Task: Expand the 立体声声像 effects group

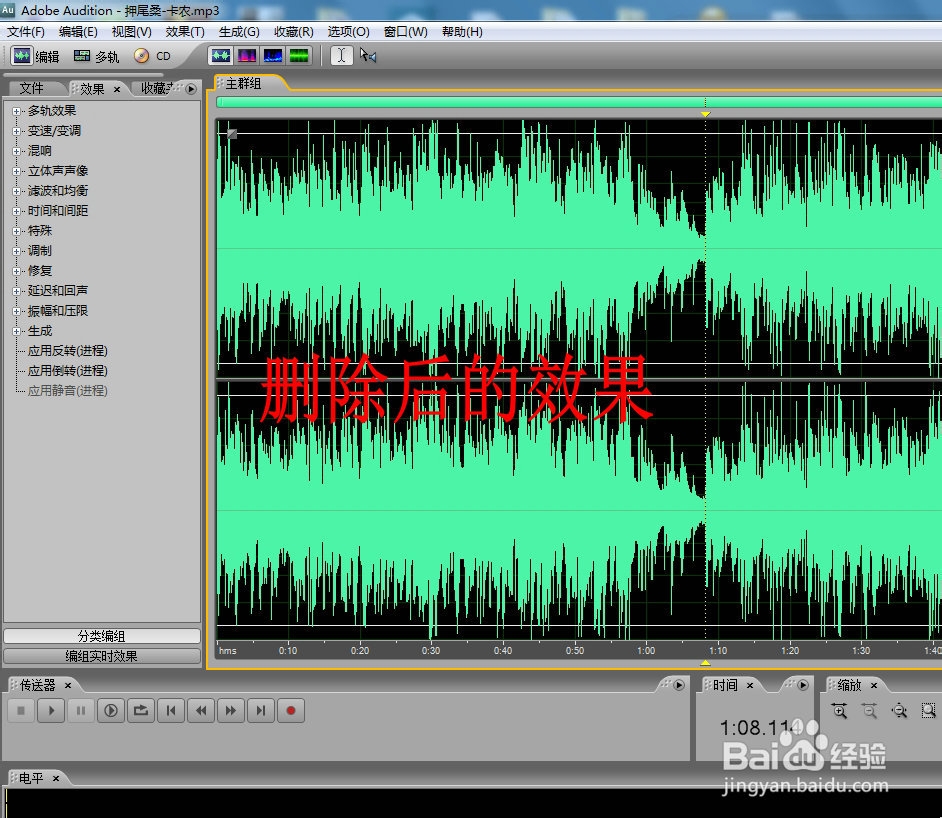Action: [16, 171]
